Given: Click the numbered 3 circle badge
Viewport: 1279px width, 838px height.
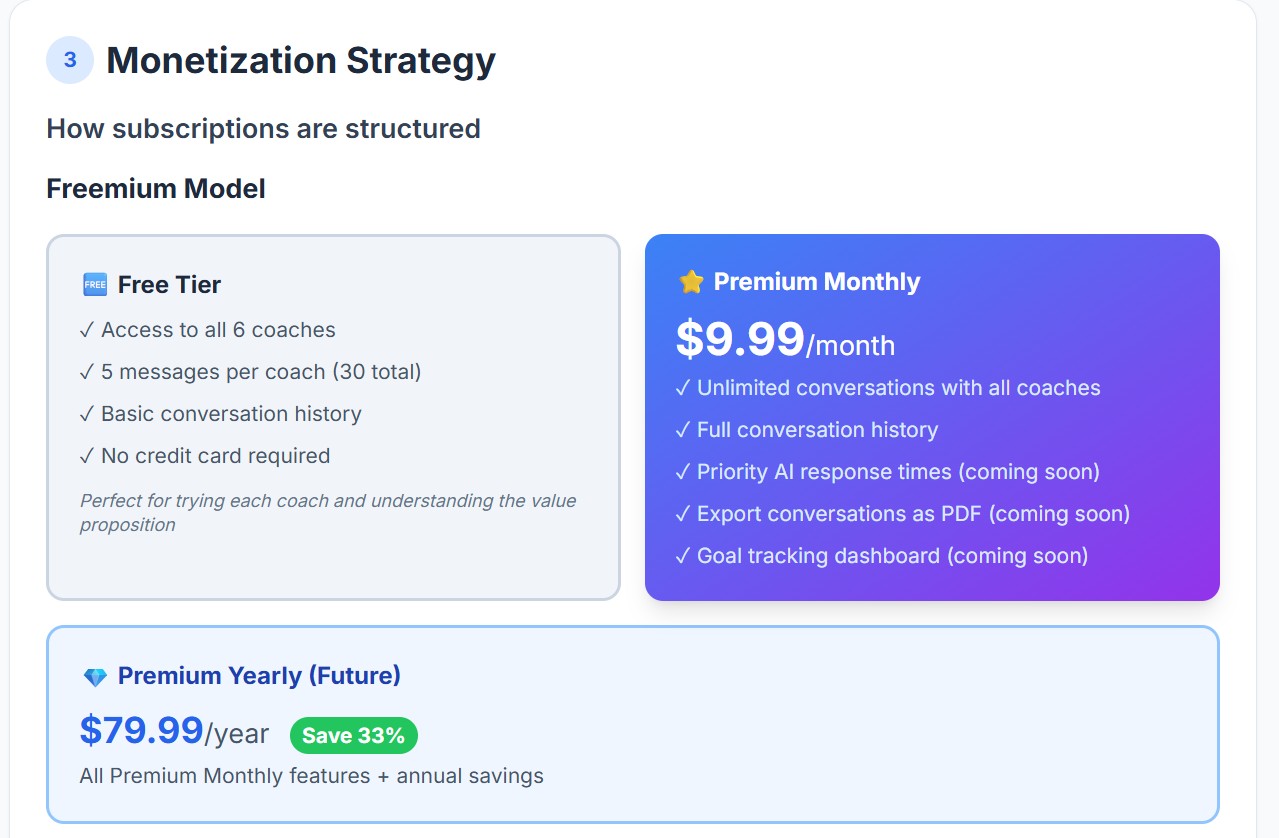Looking at the screenshot, I should [70, 60].
